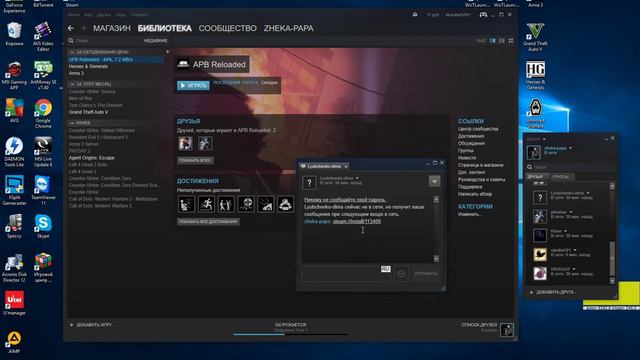Open DAEMON Tools Lite desktop icon
The height and width of the screenshot is (360, 640).
pos(14,151)
